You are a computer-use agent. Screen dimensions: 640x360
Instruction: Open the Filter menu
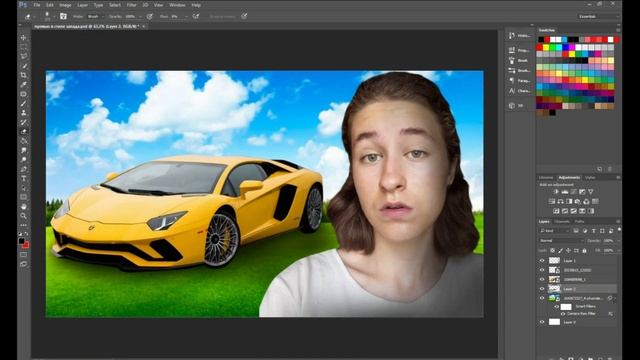[x=131, y=5]
